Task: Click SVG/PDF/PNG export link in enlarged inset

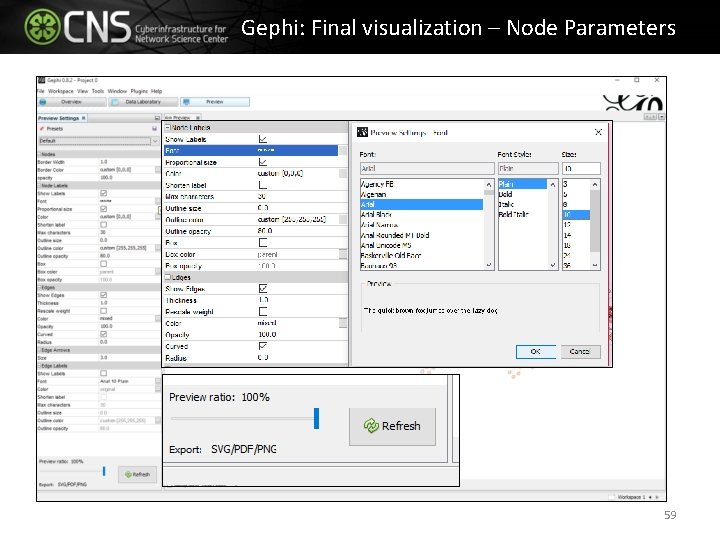Action: coord(243,449)
